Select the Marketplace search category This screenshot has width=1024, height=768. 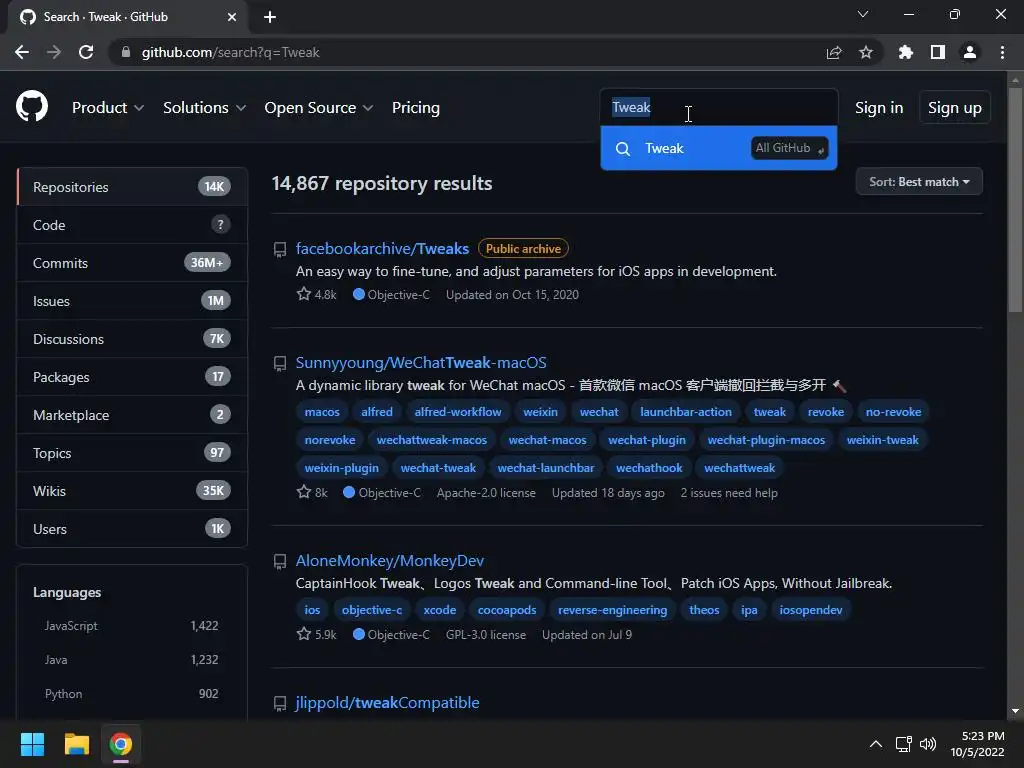[x=132, y=415]
